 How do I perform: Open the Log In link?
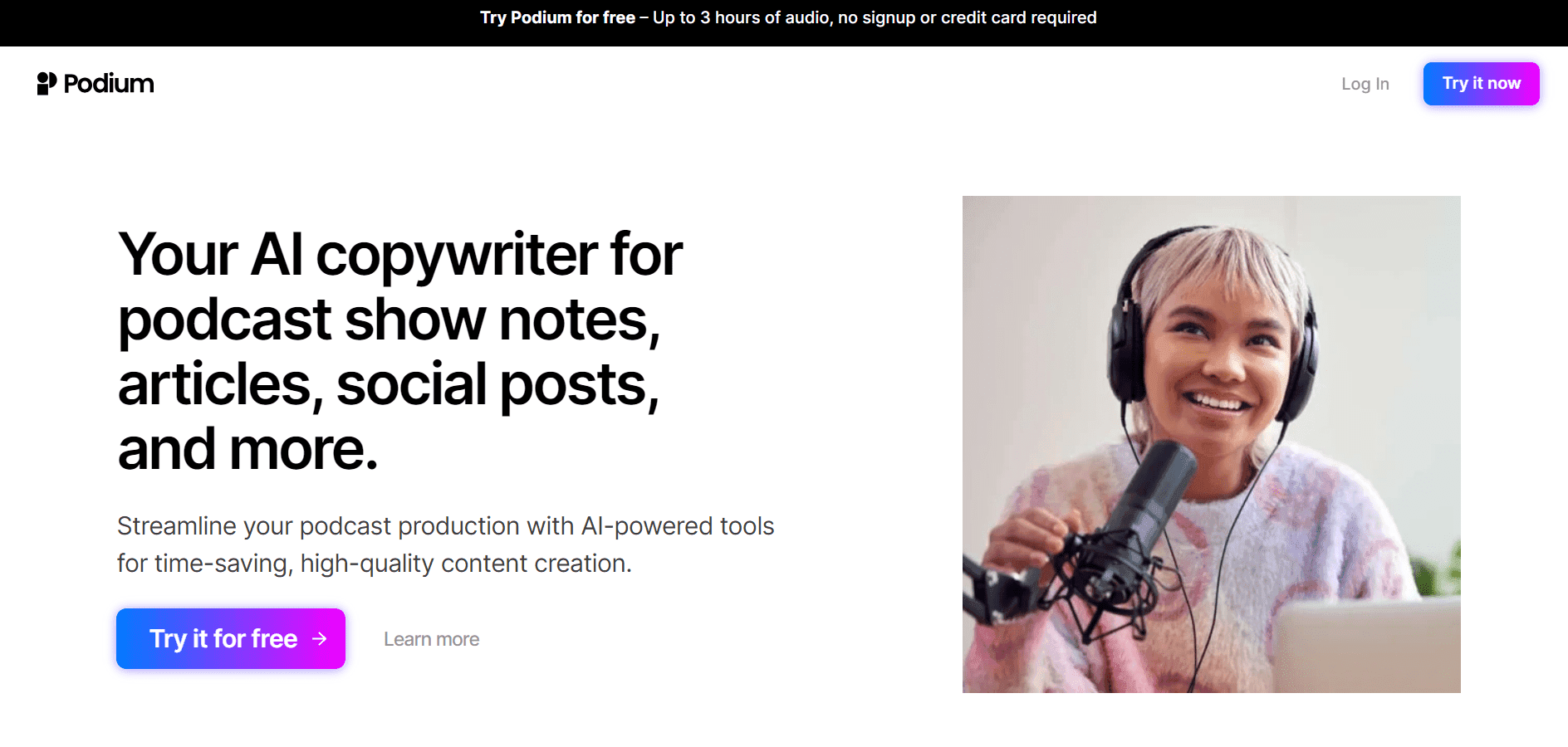[x=1365, y=84]
